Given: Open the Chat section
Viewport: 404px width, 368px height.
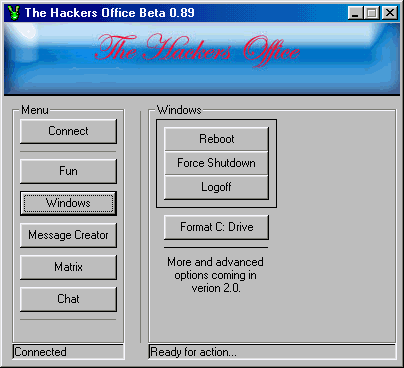Looking at the screenshot, I should point(68,299).
